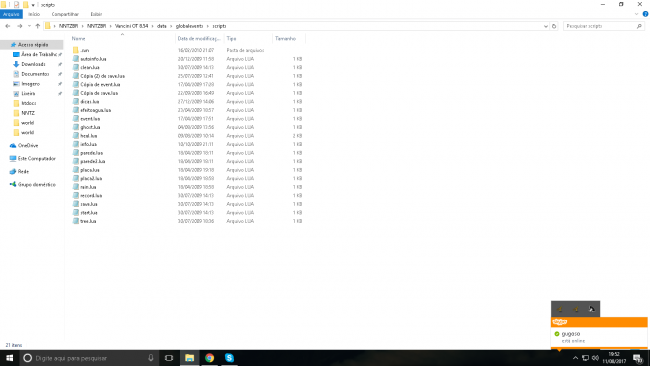
Task: Select the file named record.lua
Action: click(91, 196)
